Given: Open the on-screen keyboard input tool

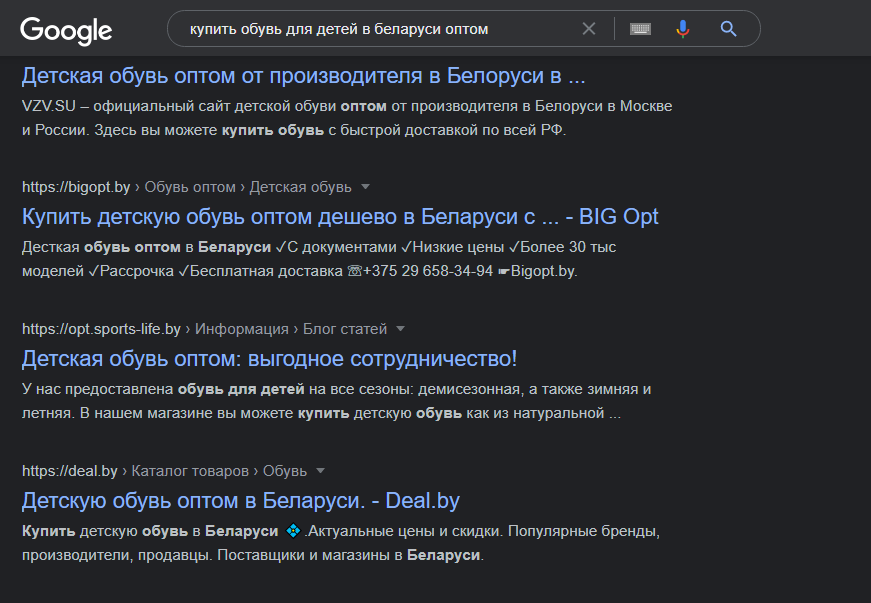Looking at the screenshot, I should click(640, 28).
